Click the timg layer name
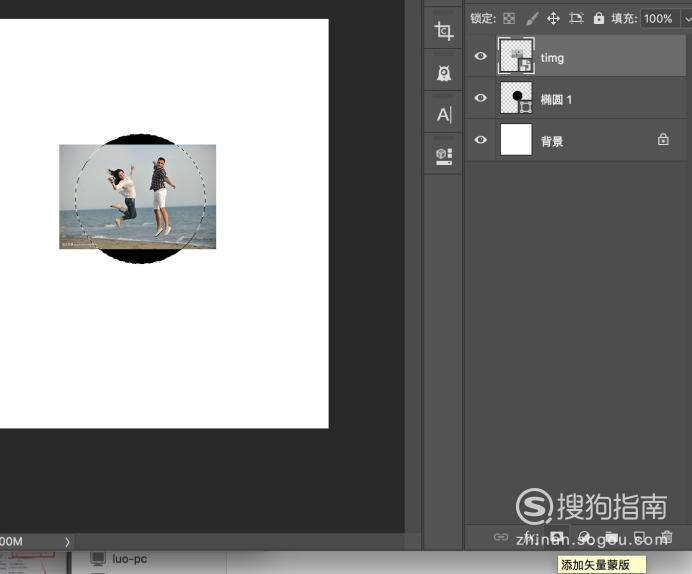The width and height of the screenshot is (692, 574). point(552,58)
